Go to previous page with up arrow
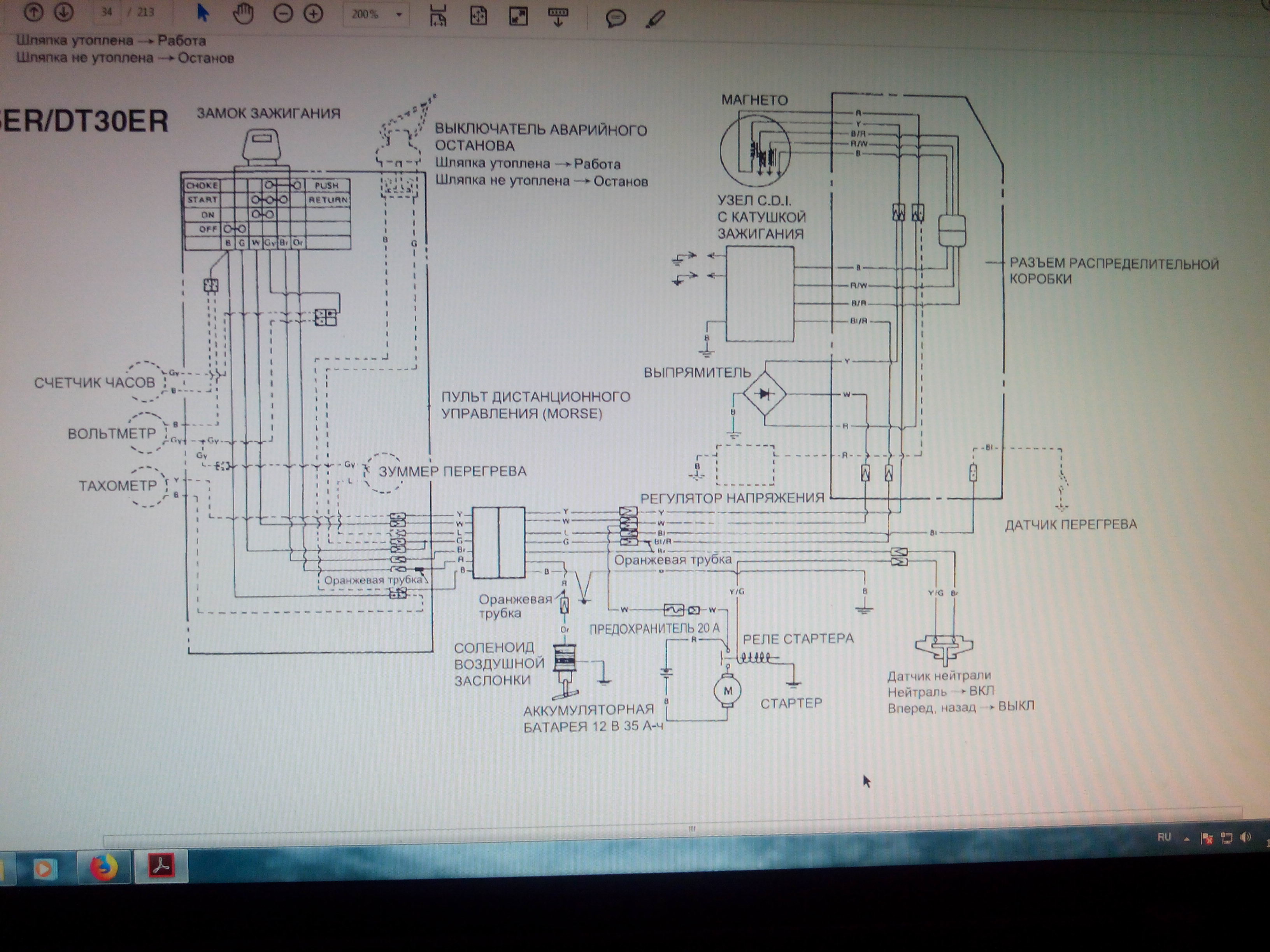 tap(33, 12)
